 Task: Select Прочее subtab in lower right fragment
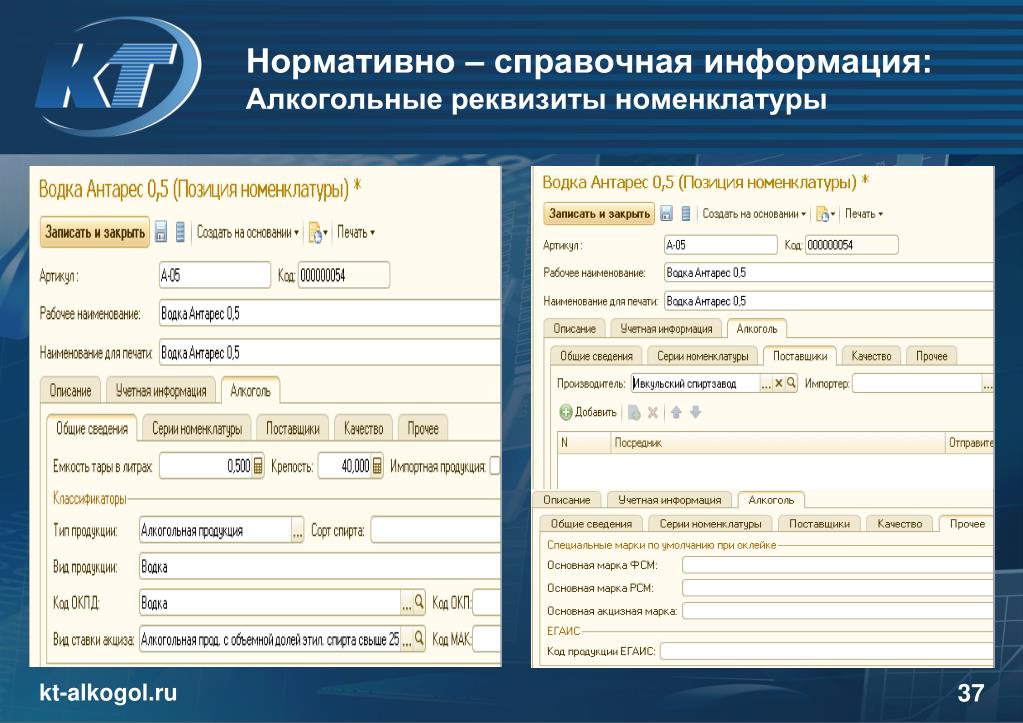pyautogui.click(x=967, y=523)
